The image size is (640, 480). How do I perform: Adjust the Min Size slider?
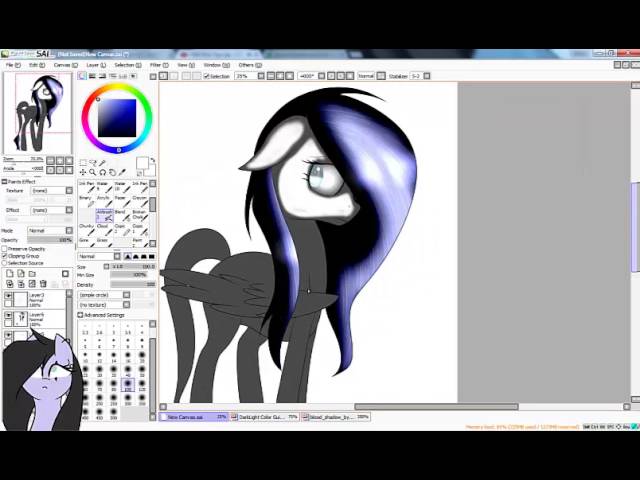pyautogui.click(x=133, y=275)
